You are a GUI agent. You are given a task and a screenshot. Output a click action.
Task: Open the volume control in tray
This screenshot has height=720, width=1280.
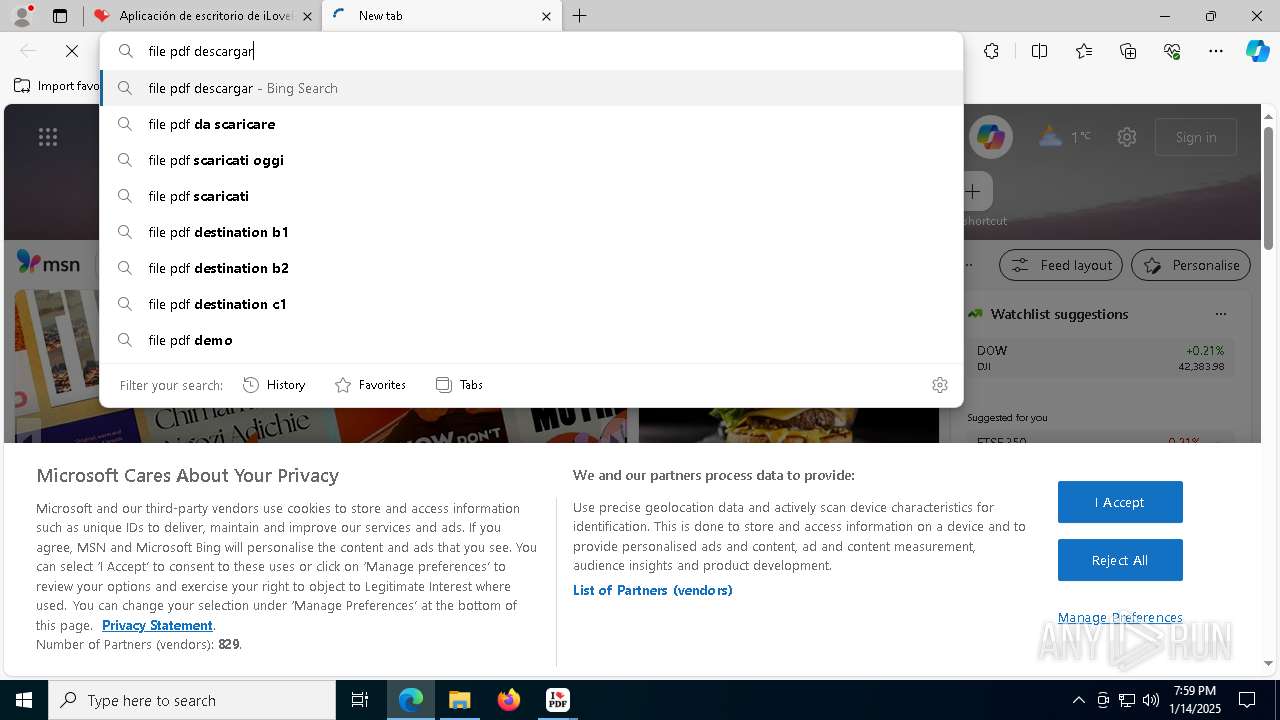pyautogui.click(x=1151, y=700)
